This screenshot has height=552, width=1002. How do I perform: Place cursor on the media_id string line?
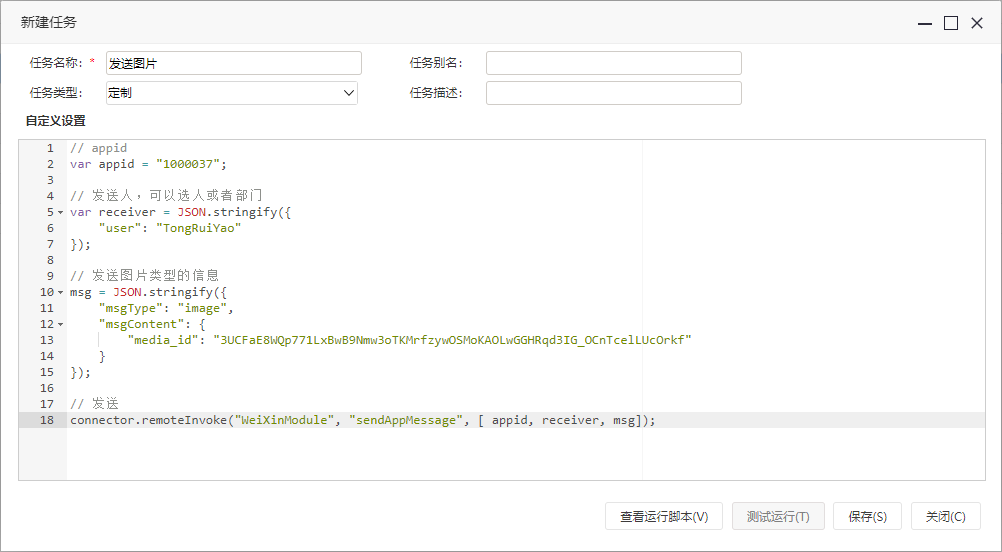(x=409, y=340)
